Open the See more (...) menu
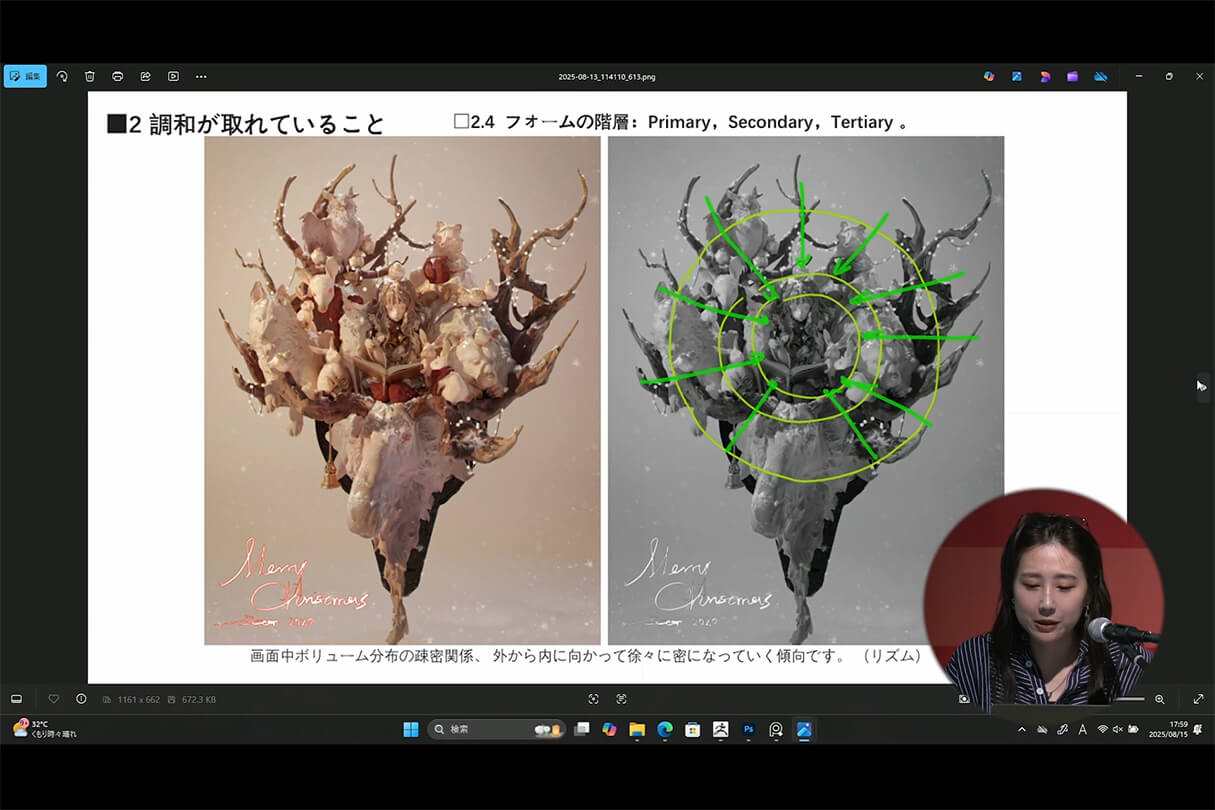Image resolution: width=1215 pixels, height=810 pixels. pos(201,76)
